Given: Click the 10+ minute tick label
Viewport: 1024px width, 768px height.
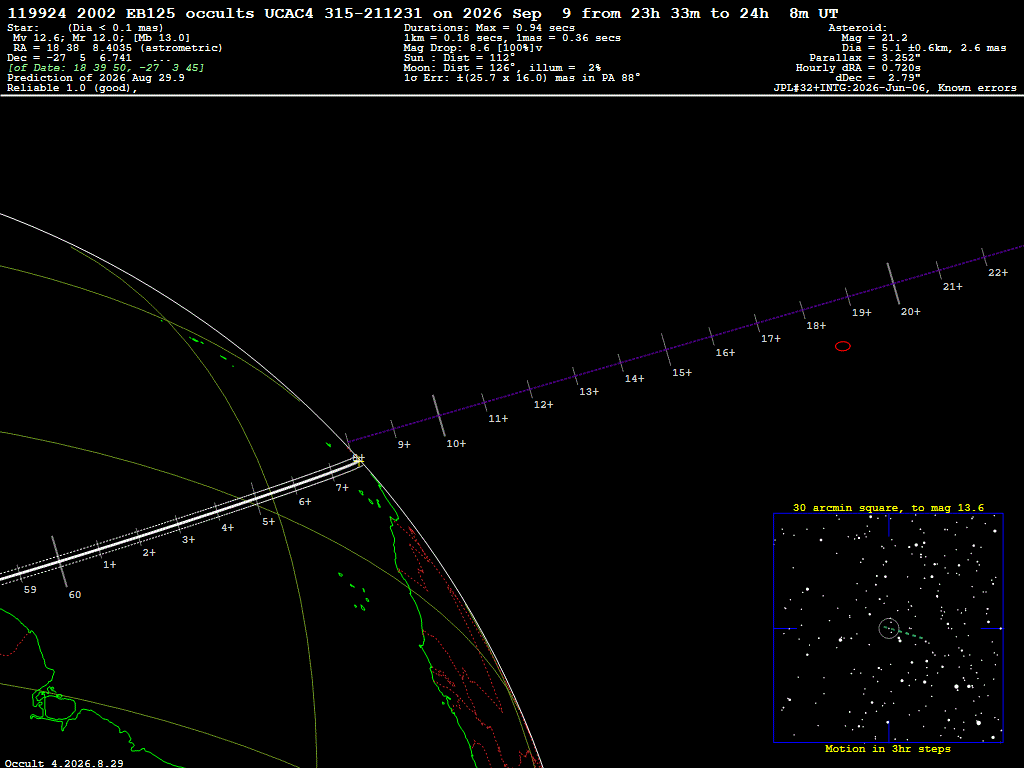Looking at the screenshot, I should pos(456,443).
